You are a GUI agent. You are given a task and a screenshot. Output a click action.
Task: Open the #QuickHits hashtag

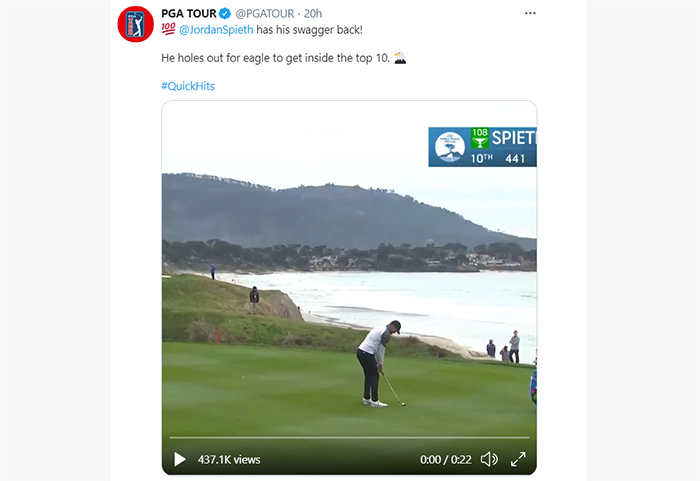pos(188,86)
